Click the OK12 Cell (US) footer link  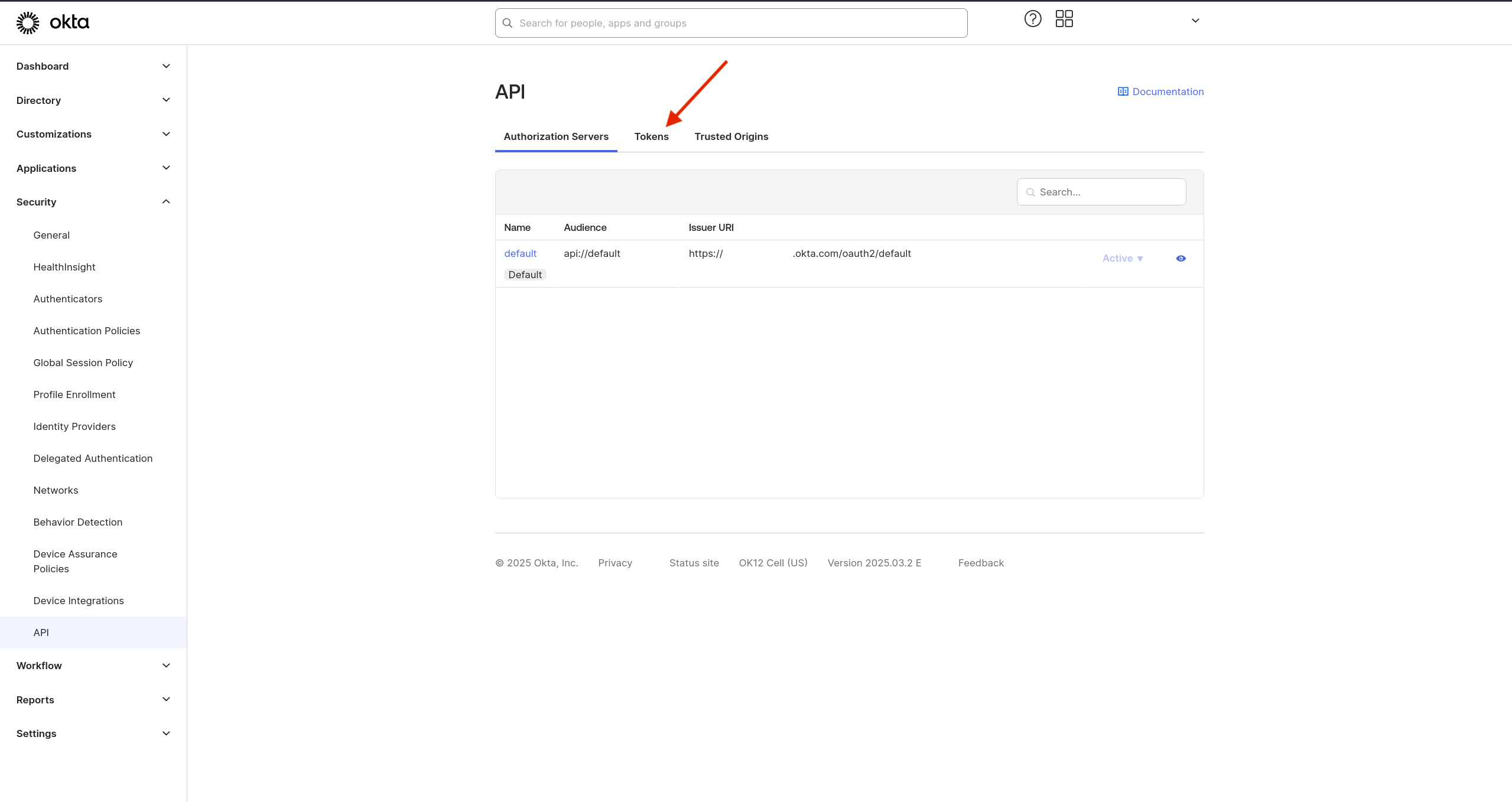(x=773, y=563)
